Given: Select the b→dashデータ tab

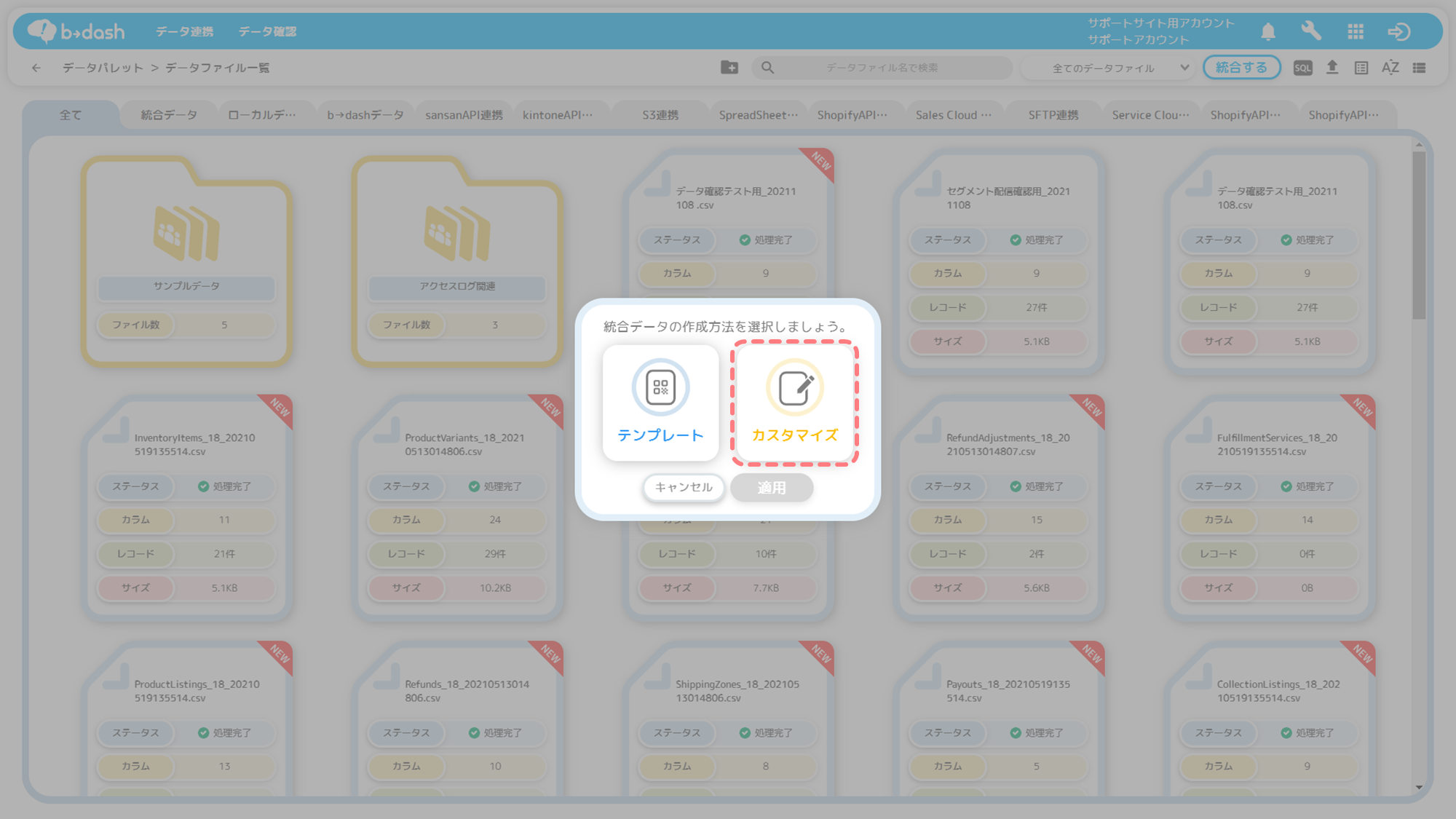Looking at the screenshot, I should [x=365, y=115].
